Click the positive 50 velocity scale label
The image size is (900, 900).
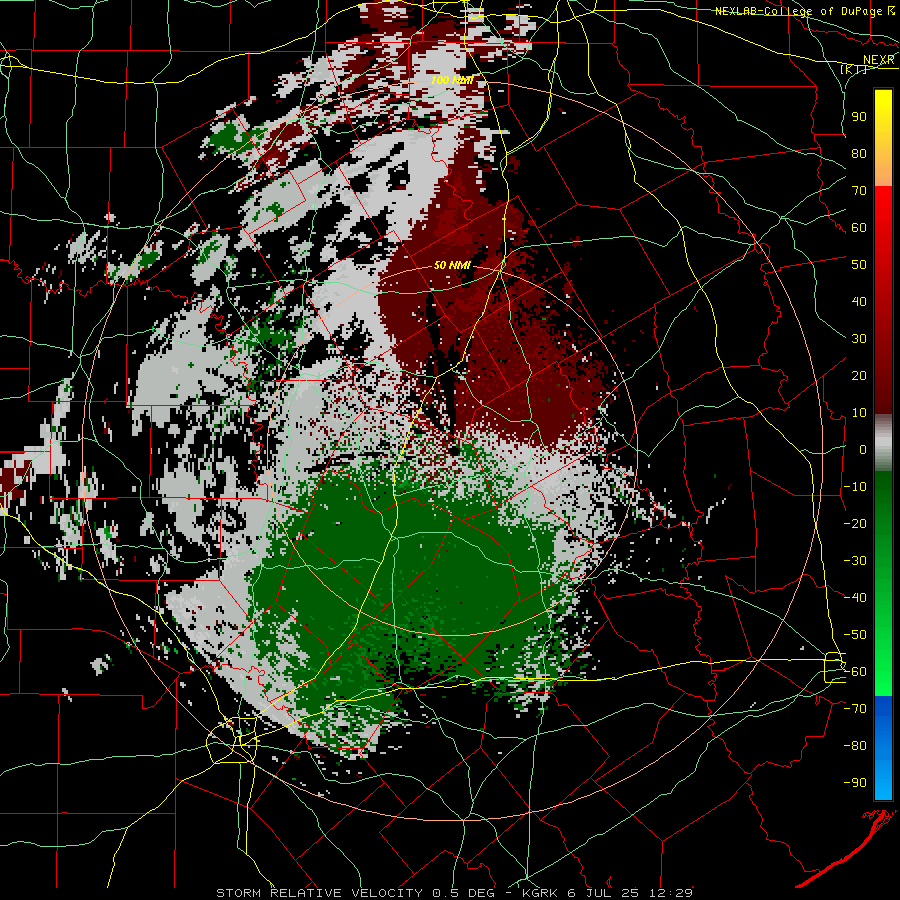coord(859,265)
